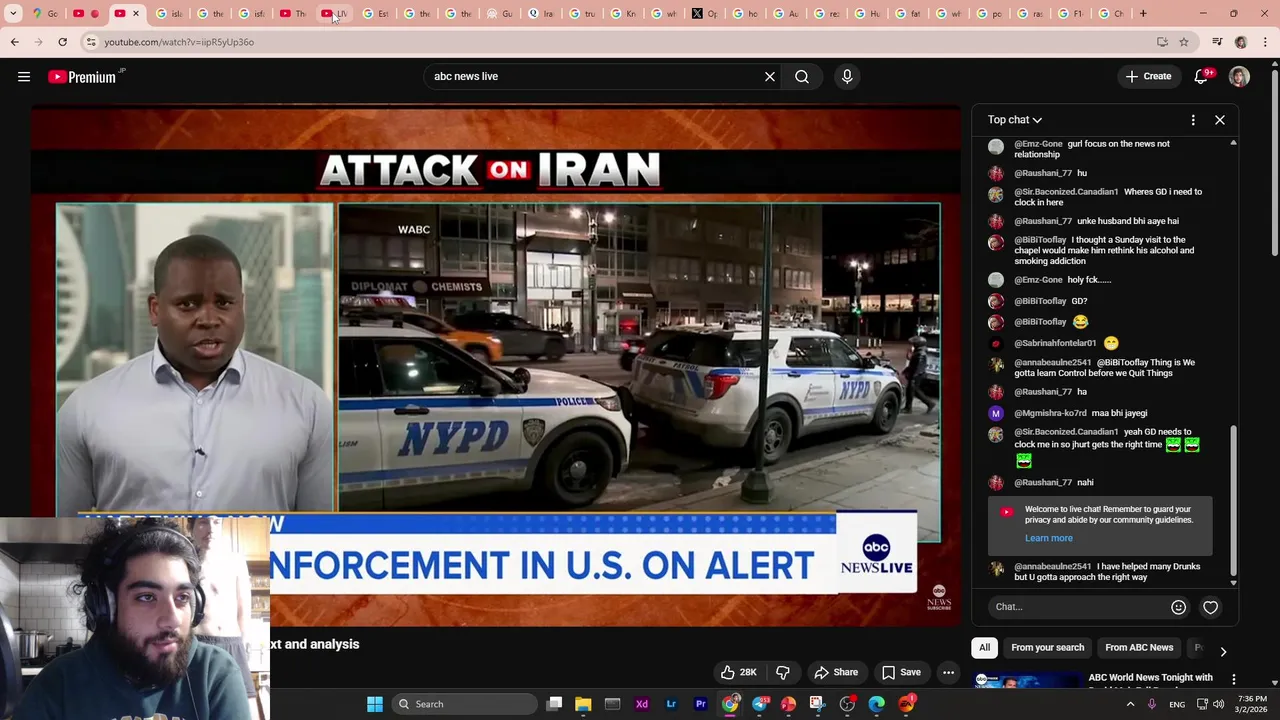Select the From your search chip
1280x720 pixels.
click(1047, 648)
